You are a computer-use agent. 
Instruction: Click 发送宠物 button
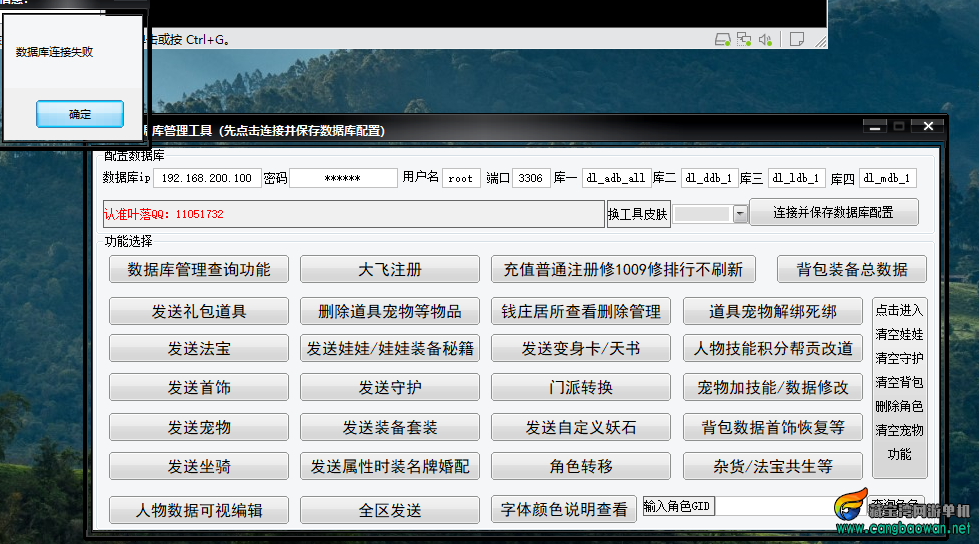(x=199, y=427)
